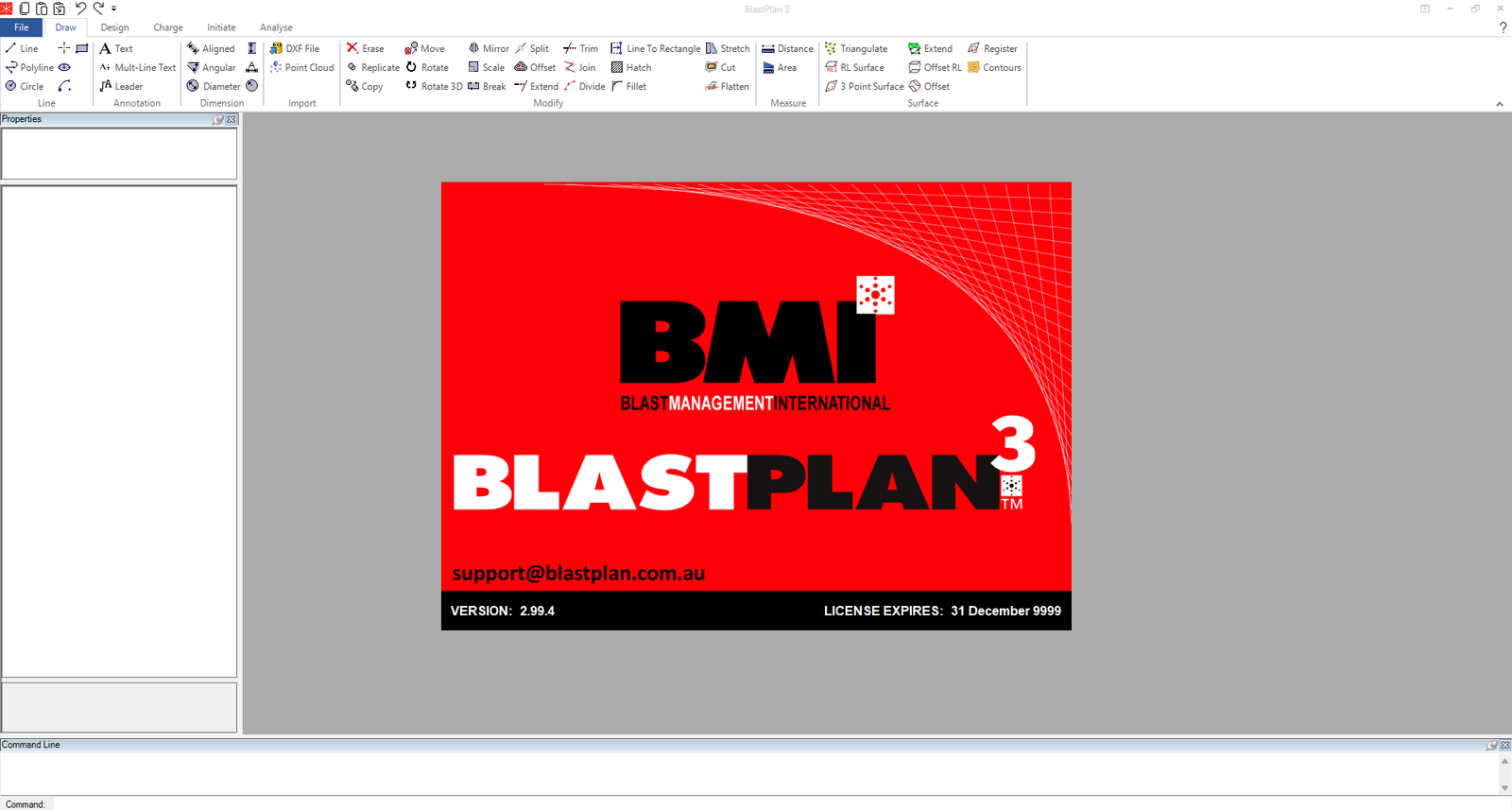The width and height of the screenshot is (1512, 810).
Task: Open the quick access toolbar dropdown arrow
Action: click(113, 9)
